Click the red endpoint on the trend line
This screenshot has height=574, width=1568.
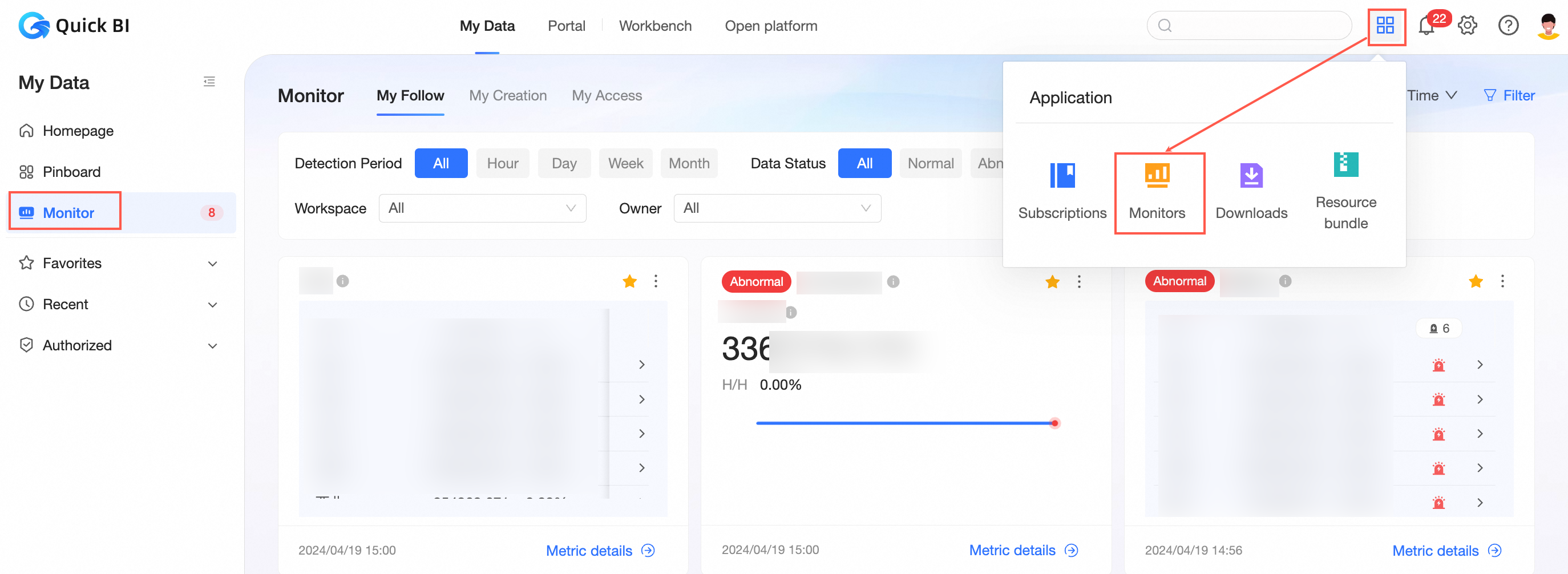tap(1054, 423)
